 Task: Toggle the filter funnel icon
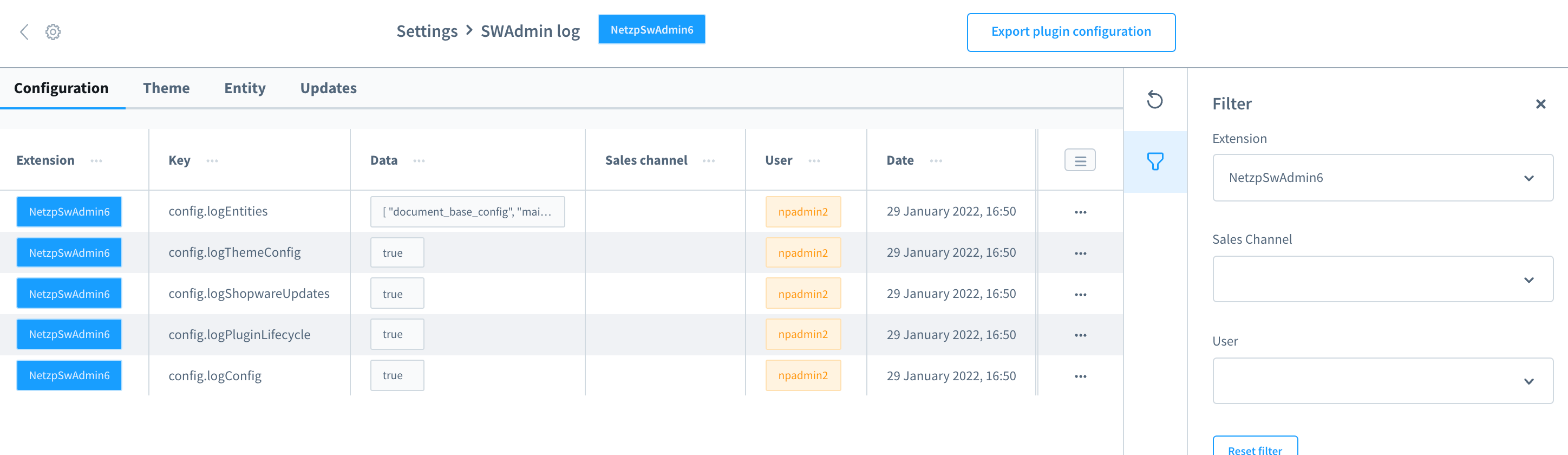point(1155,161)
